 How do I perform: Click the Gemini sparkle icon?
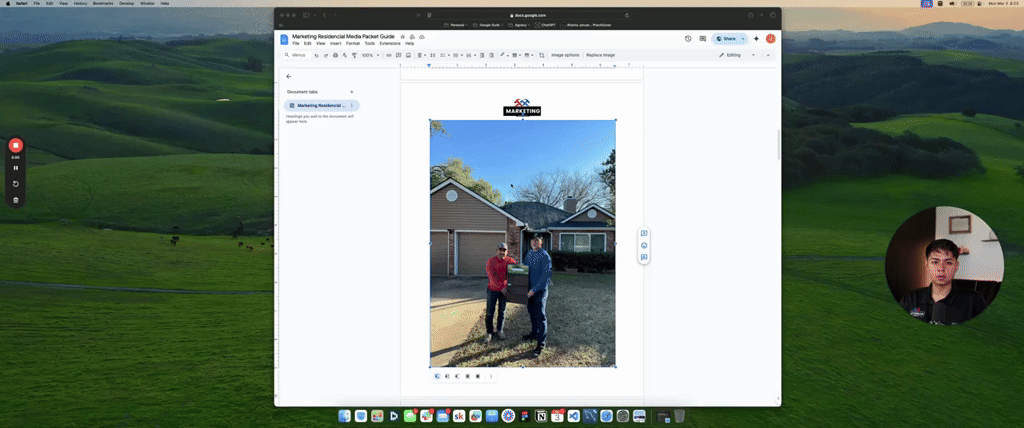coord(756,39)
